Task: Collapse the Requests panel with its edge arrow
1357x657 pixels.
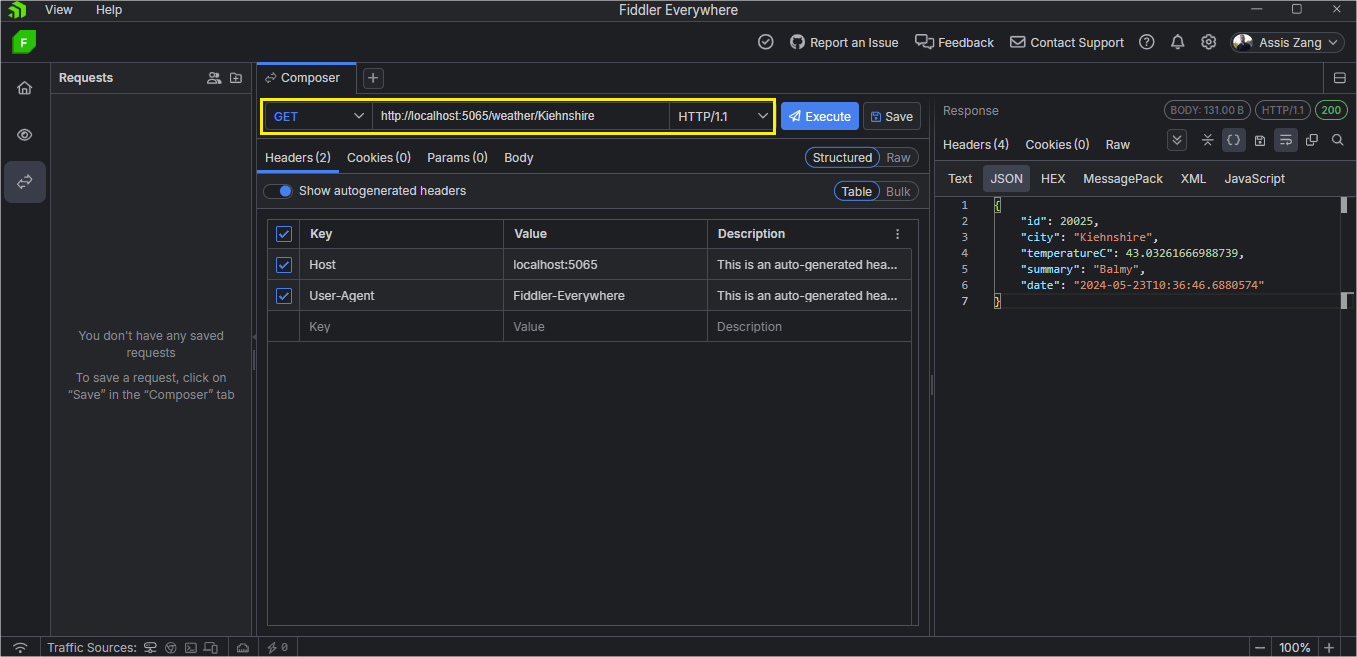Action: pyautogui.click(x=253, y=338)
